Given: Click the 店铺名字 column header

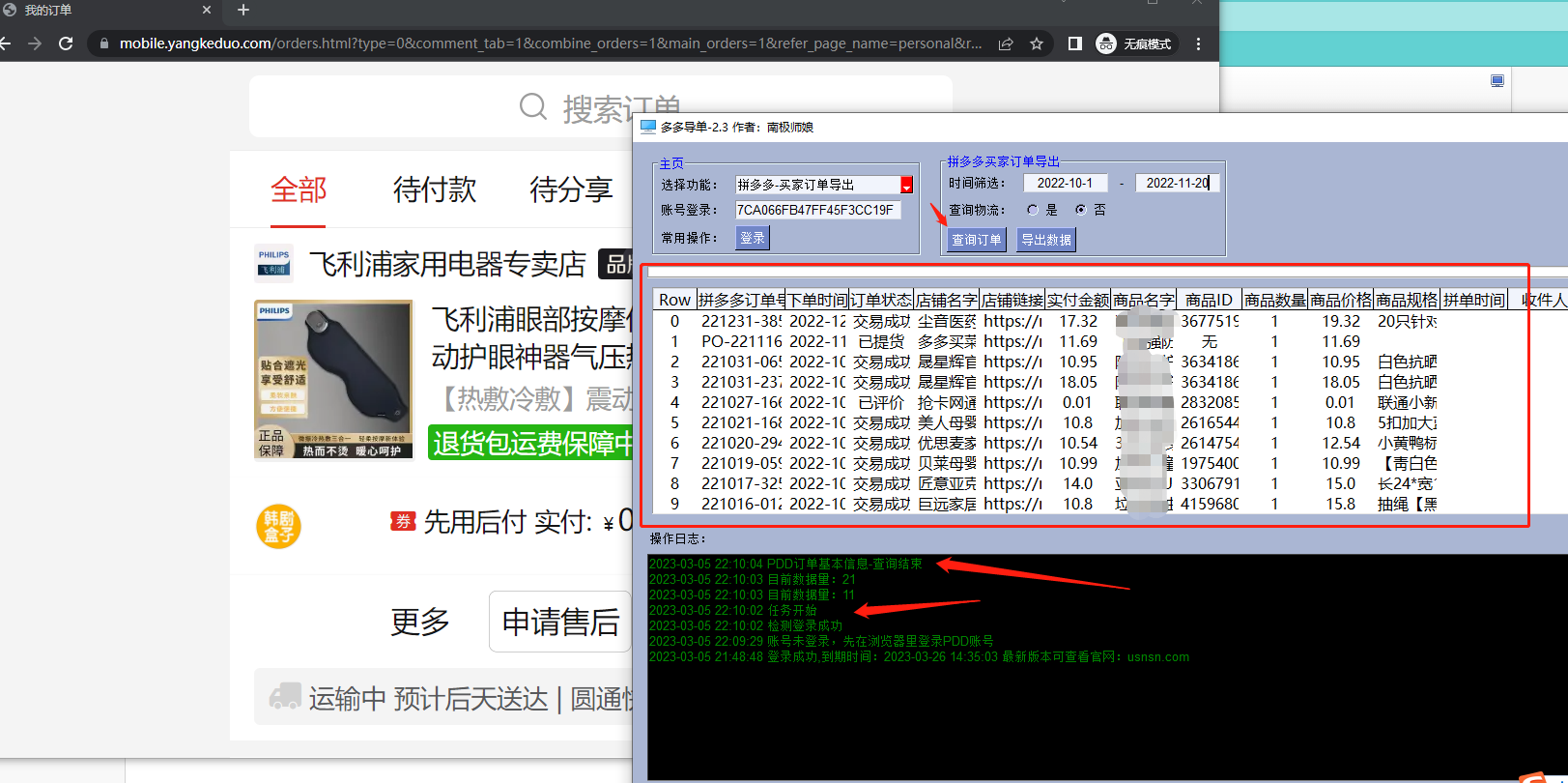Looking at the screenshot, I should click(x=947, y=300).
